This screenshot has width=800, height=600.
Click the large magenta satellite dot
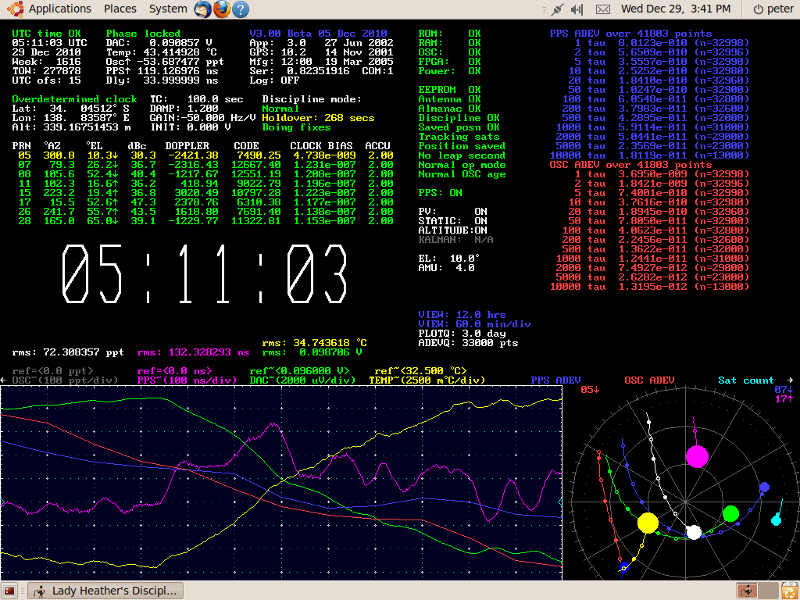click(698, 457)
